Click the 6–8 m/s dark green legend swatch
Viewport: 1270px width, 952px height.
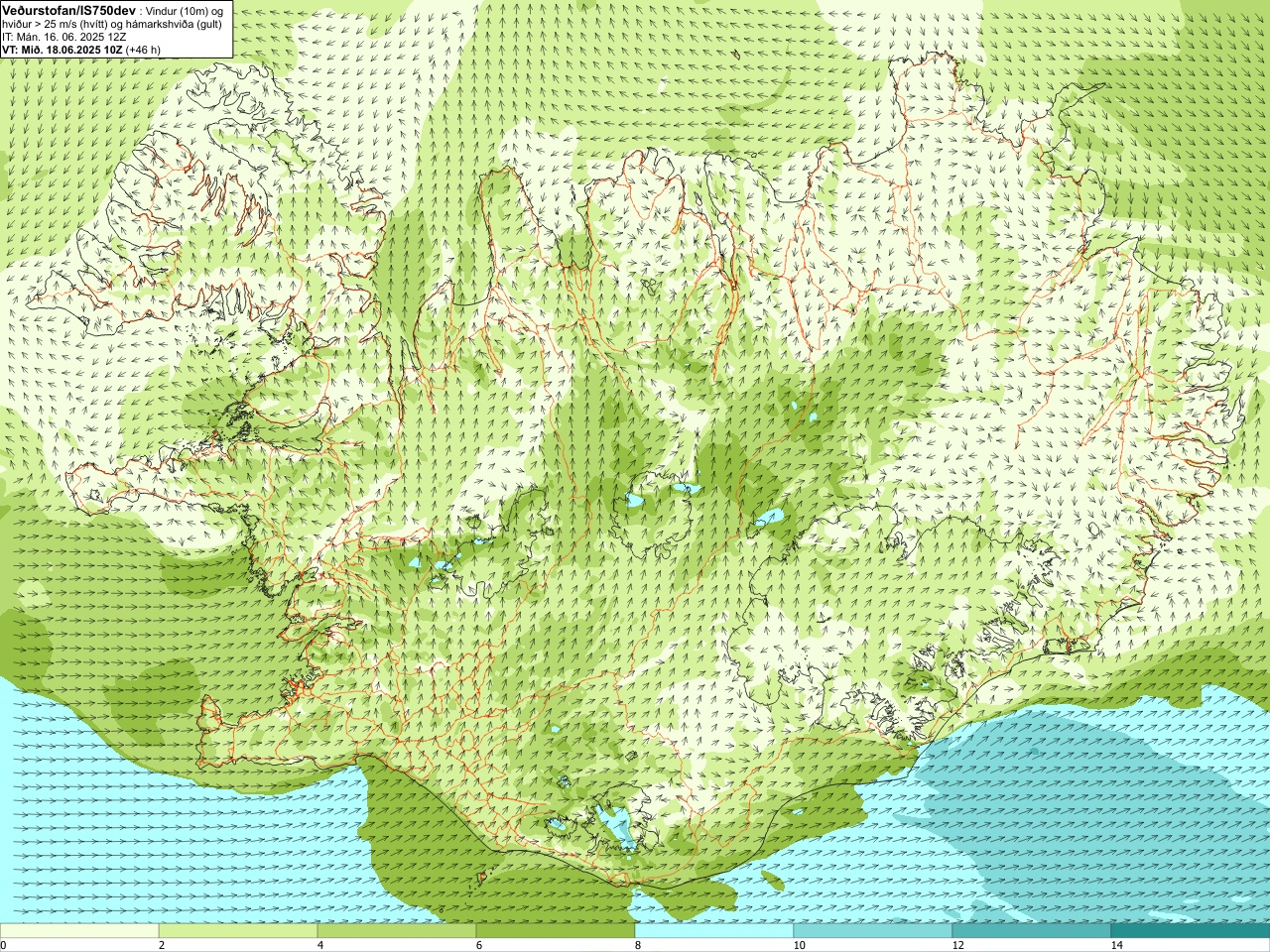[556, 931]
